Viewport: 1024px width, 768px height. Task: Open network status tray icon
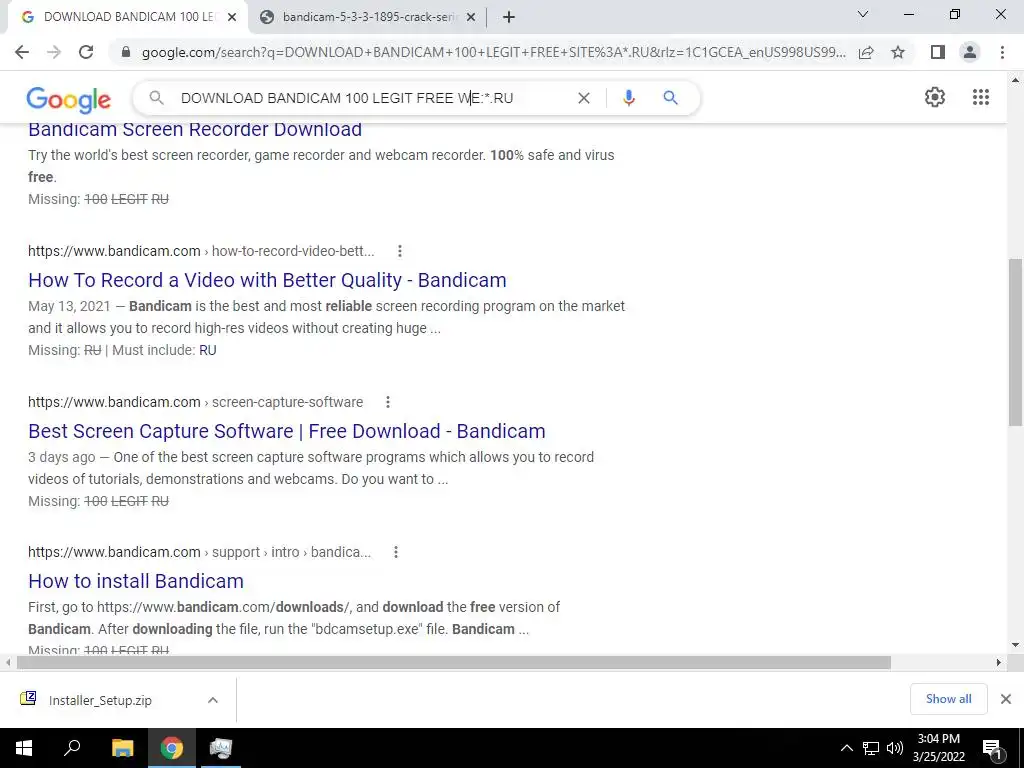coord(871,748)
